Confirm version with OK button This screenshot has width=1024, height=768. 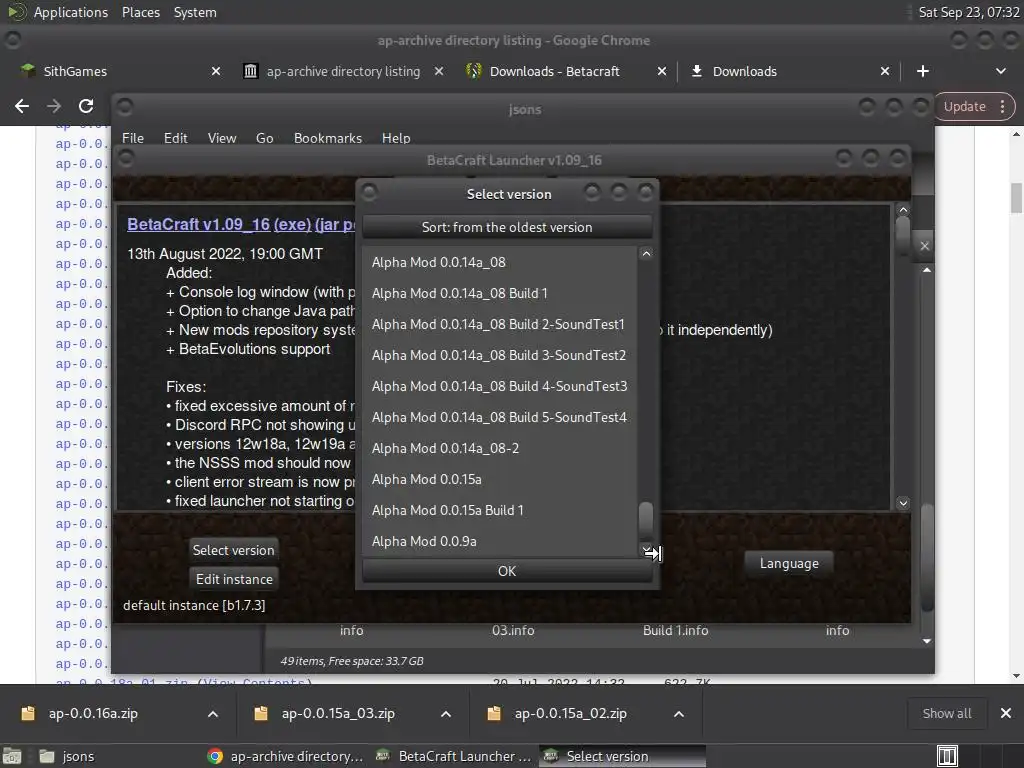coord(507,571)
